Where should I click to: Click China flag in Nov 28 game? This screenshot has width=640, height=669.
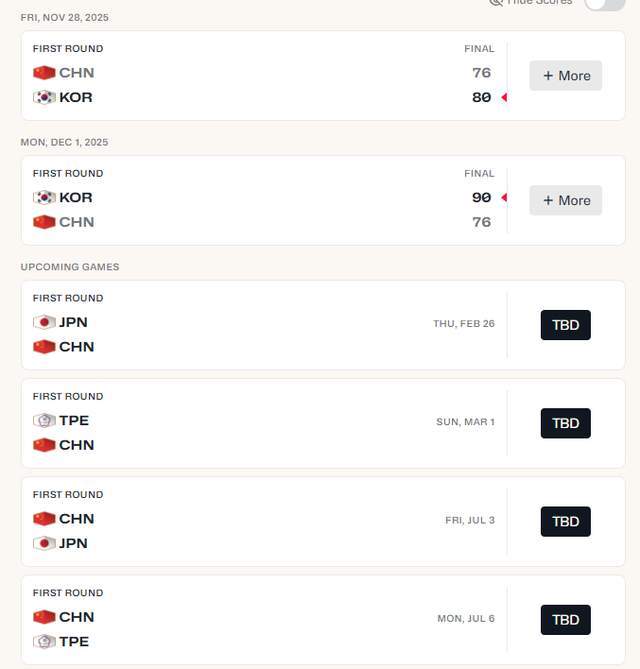coord(44,73)
